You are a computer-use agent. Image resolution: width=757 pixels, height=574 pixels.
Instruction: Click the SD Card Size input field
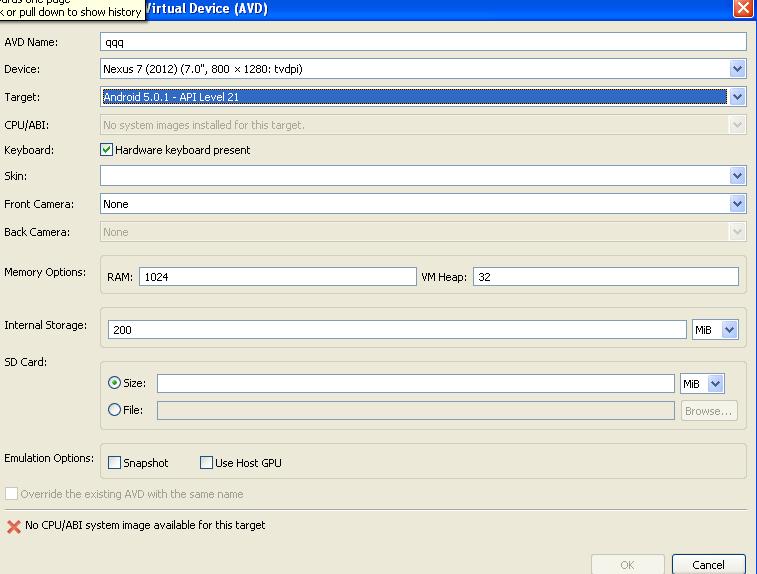(x=416, y=384)
